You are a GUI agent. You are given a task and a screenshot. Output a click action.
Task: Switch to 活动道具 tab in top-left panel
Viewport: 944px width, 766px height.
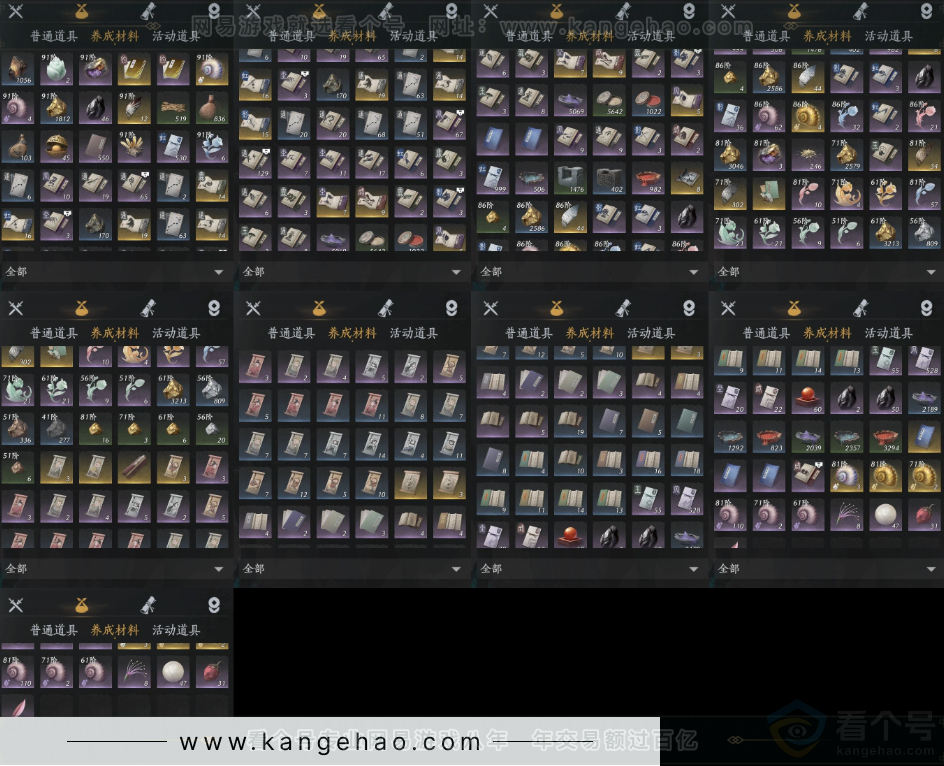tap(176, 36)
